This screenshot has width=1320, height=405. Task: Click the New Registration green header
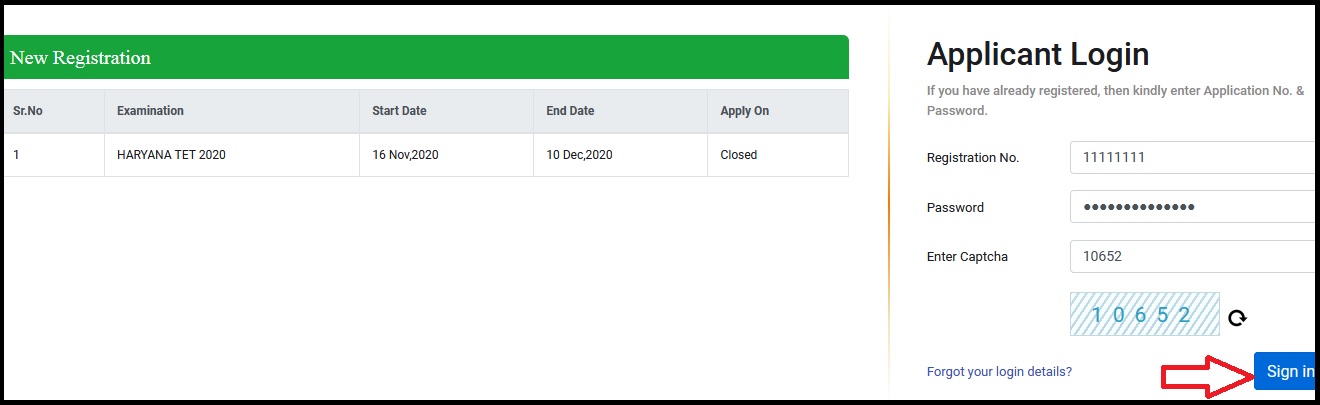426,58
